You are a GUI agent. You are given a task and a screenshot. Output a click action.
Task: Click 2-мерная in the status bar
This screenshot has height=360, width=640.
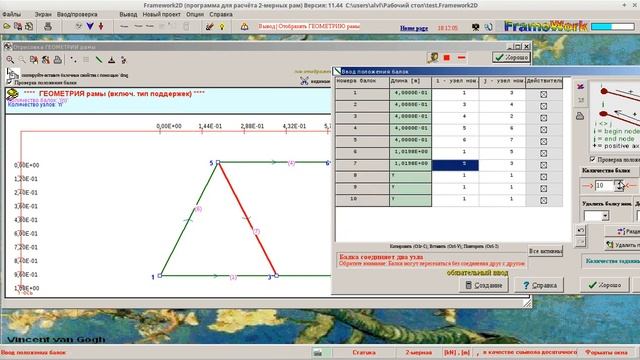tap(419, 352)
